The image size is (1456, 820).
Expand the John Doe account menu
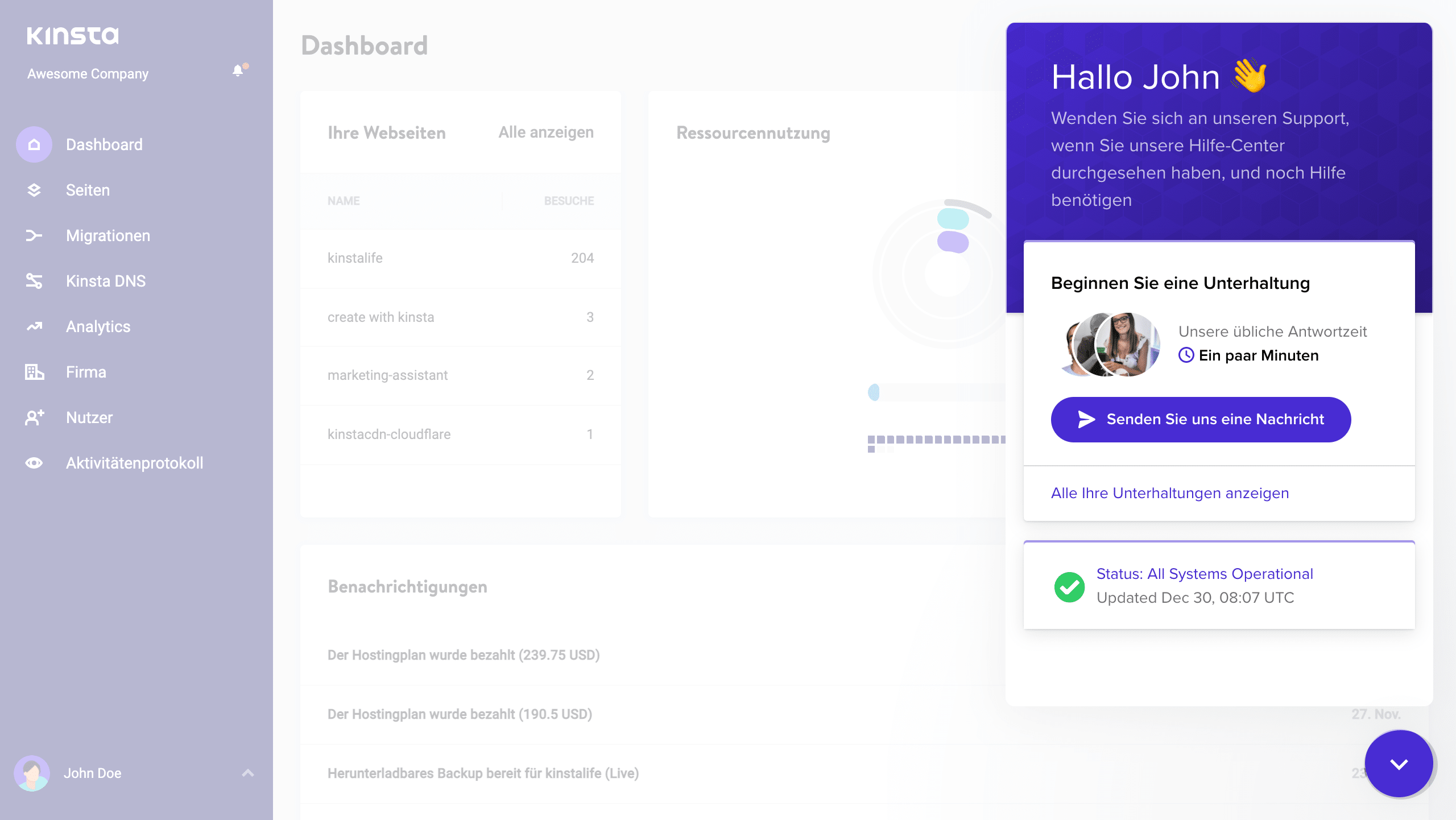point(248,773)
